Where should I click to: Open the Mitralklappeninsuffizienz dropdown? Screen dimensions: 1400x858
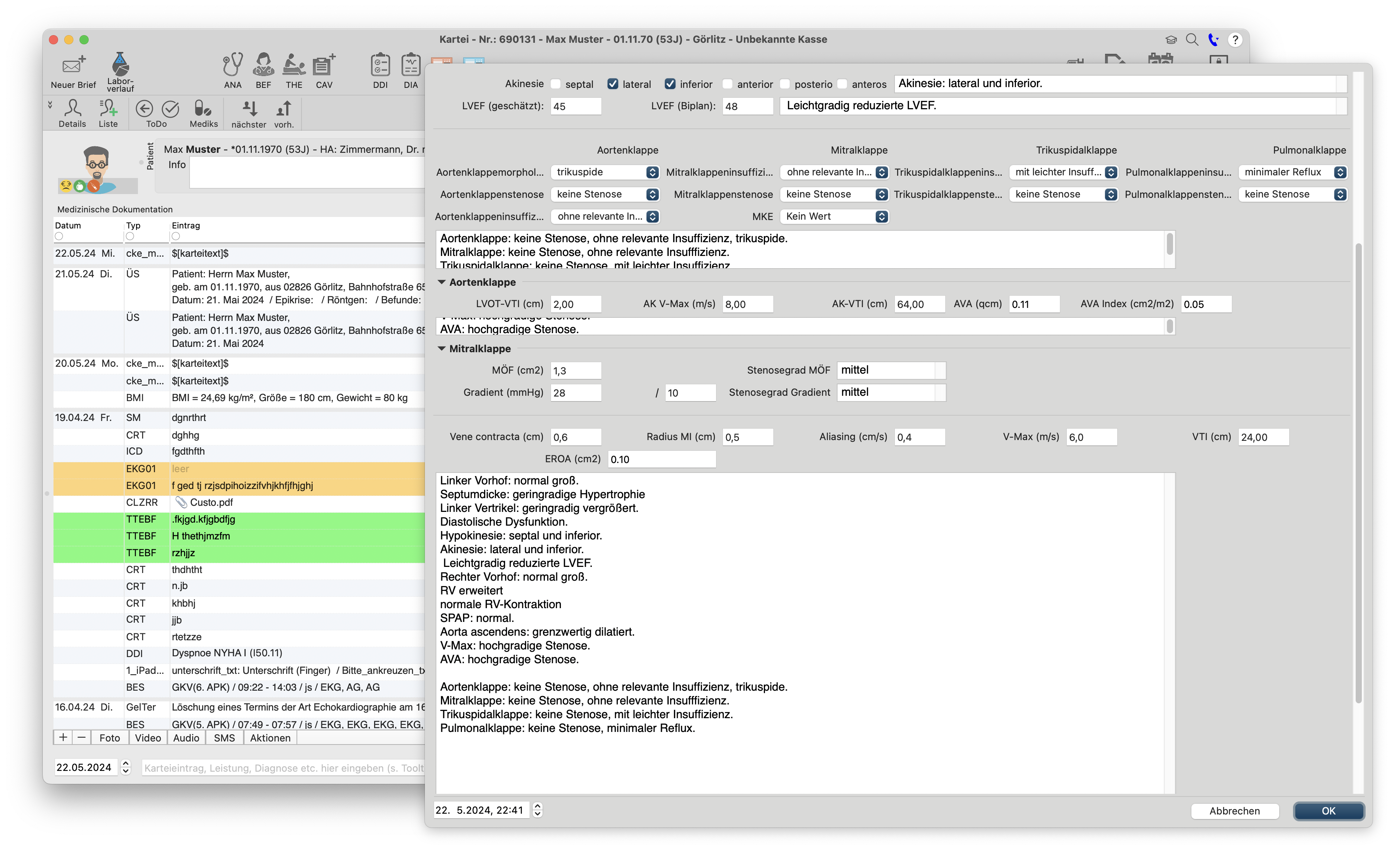click(x=834, y=172)
